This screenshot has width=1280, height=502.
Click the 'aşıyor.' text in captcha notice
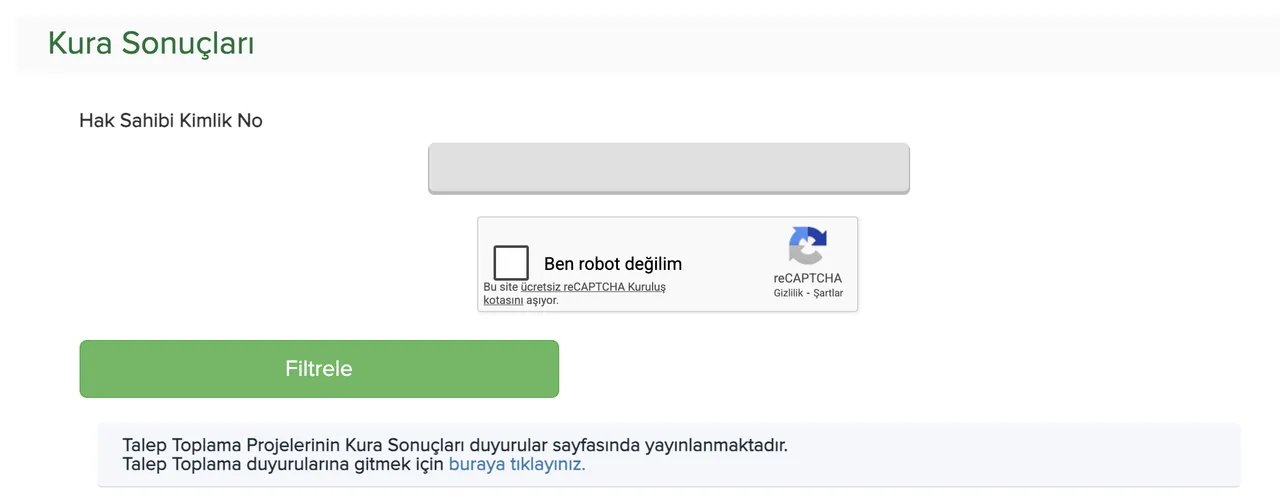click(542, 300)
